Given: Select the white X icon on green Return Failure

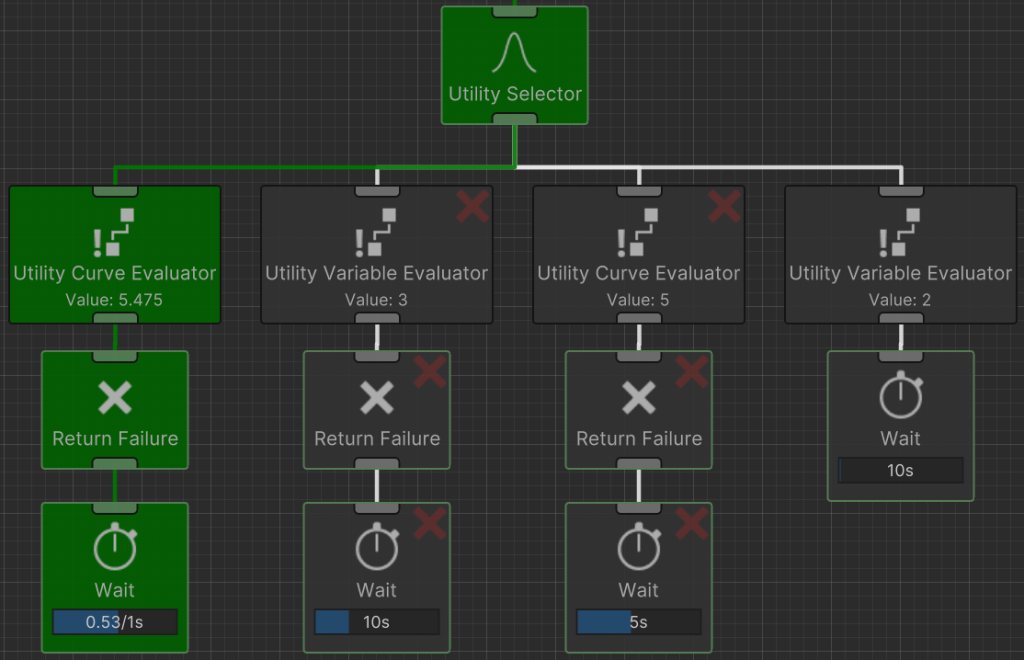Looking at the screenshot, I should pyautogui.click(x=115, y=399).
